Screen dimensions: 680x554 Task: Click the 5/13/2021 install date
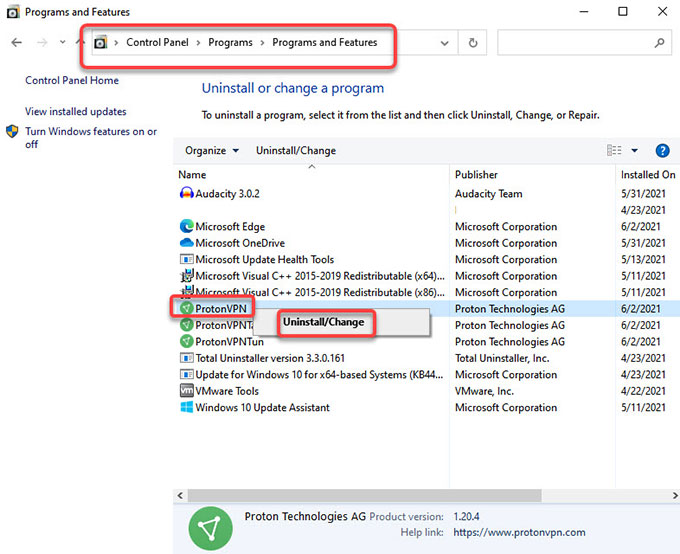click(643, 259)
